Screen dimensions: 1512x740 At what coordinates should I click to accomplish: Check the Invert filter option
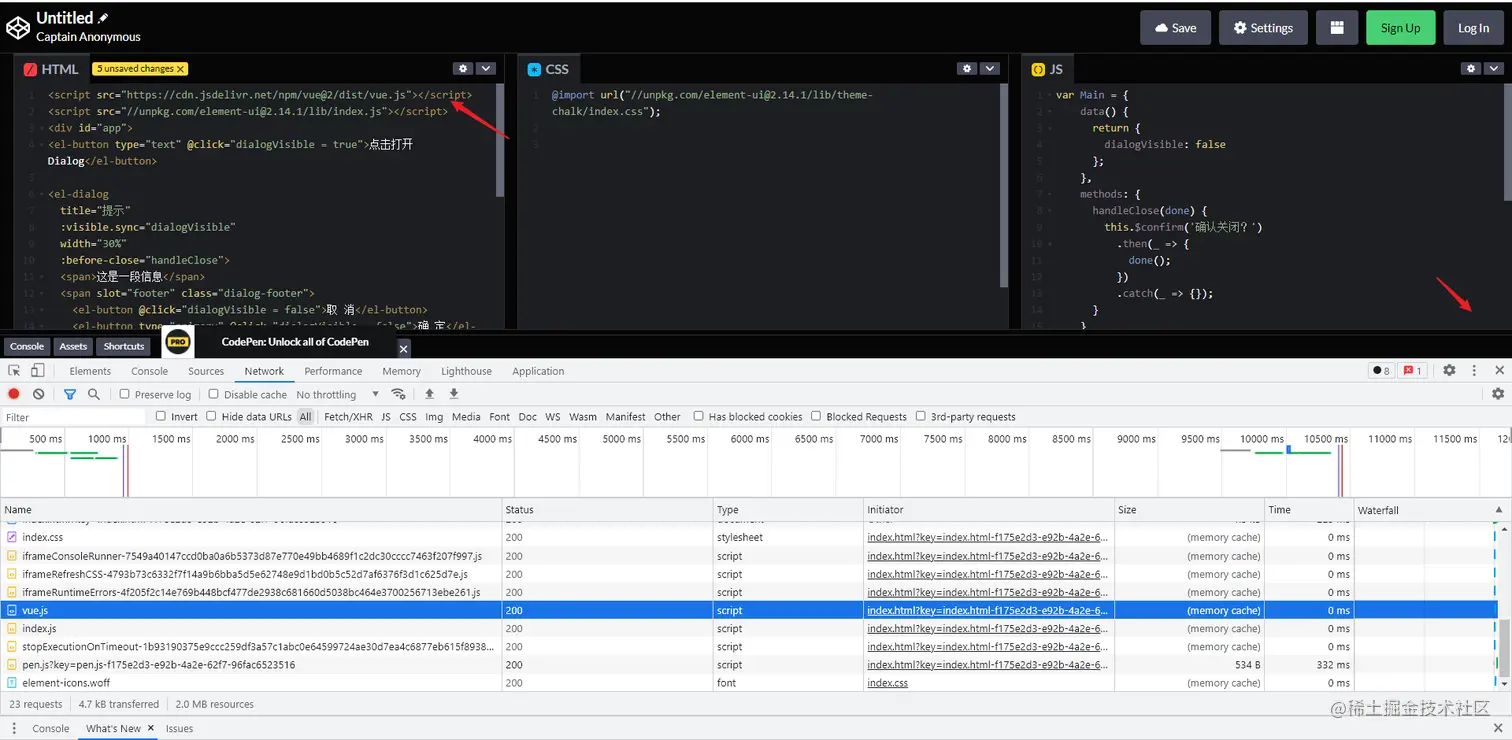click(x=160, y=416)
